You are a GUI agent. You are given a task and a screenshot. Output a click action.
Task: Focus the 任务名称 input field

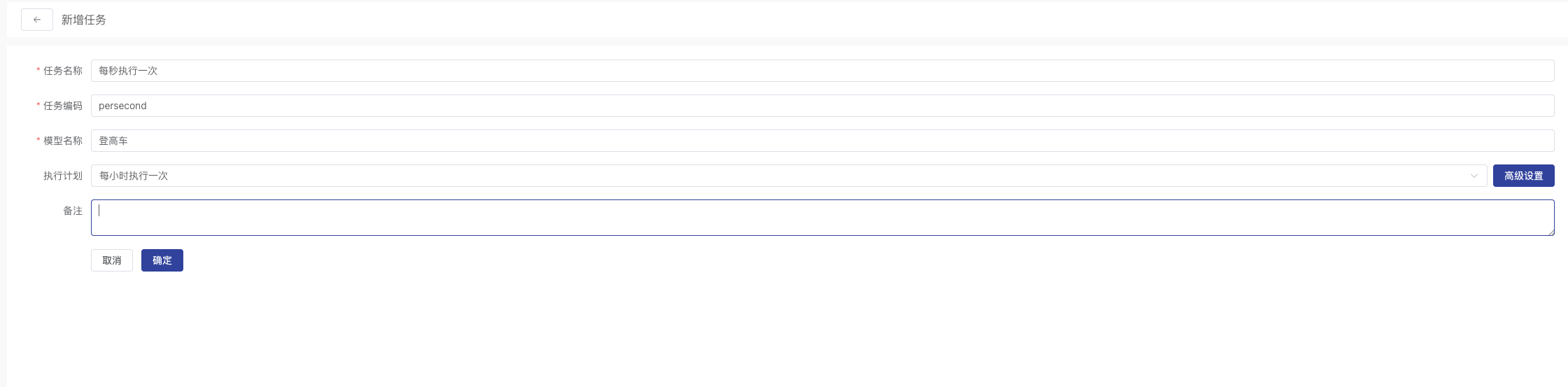pyautogui.click(x=823, y=71)
